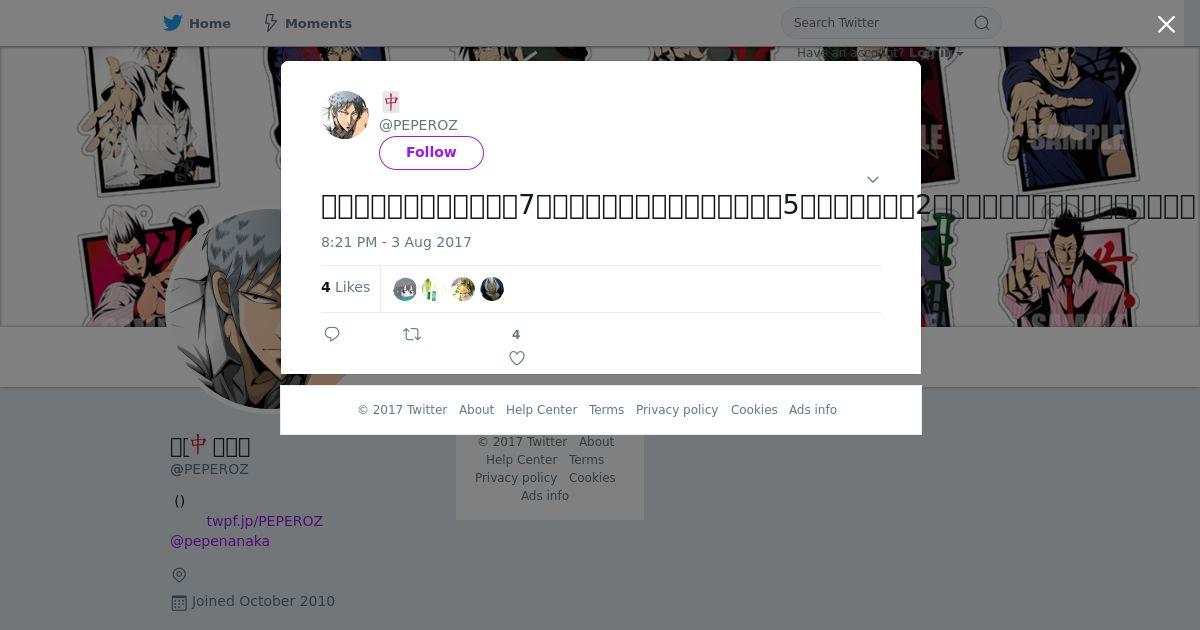
Task: Open the PEPEROZ profile avatar in tweet
Action: tap(345, 115)
